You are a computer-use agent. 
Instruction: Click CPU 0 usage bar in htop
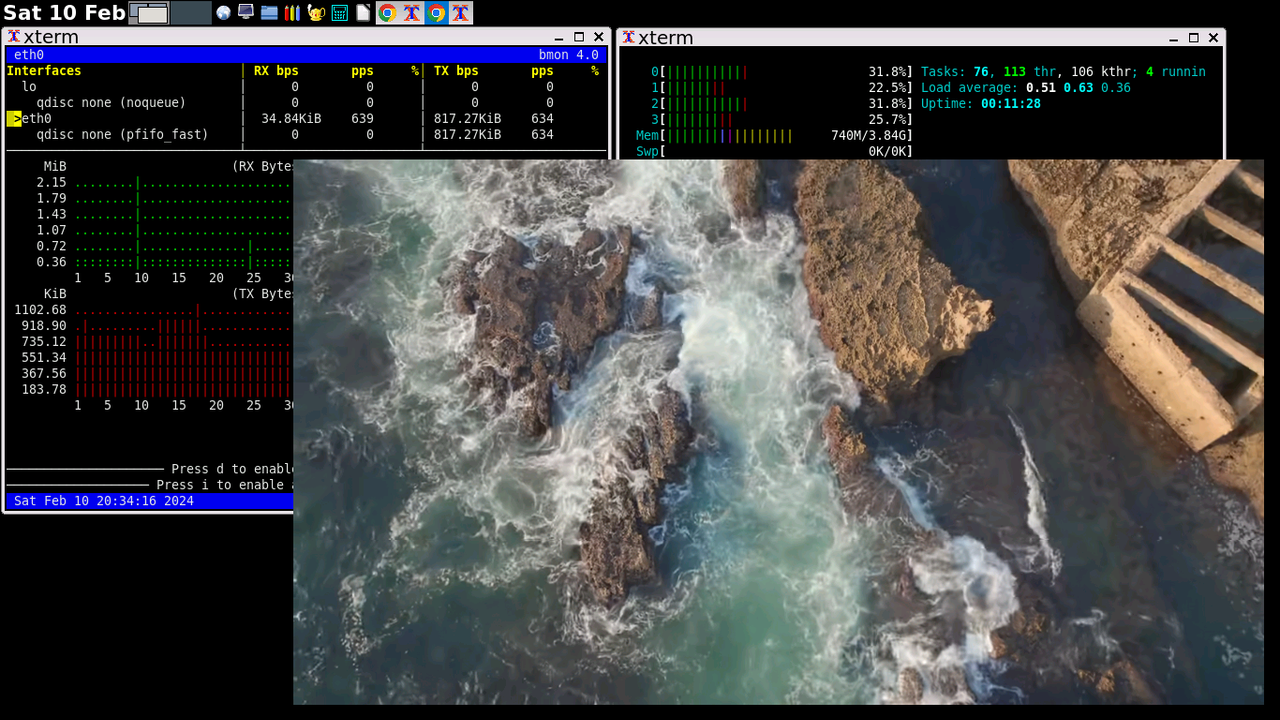coord(781,72)
